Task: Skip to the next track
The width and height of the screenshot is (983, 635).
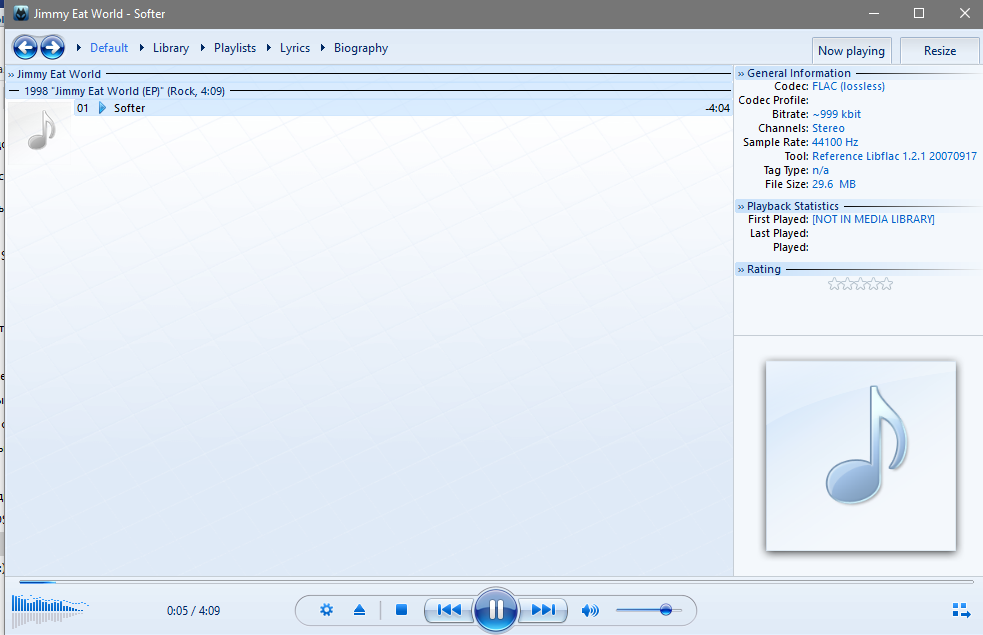Action: pos(543,610)
